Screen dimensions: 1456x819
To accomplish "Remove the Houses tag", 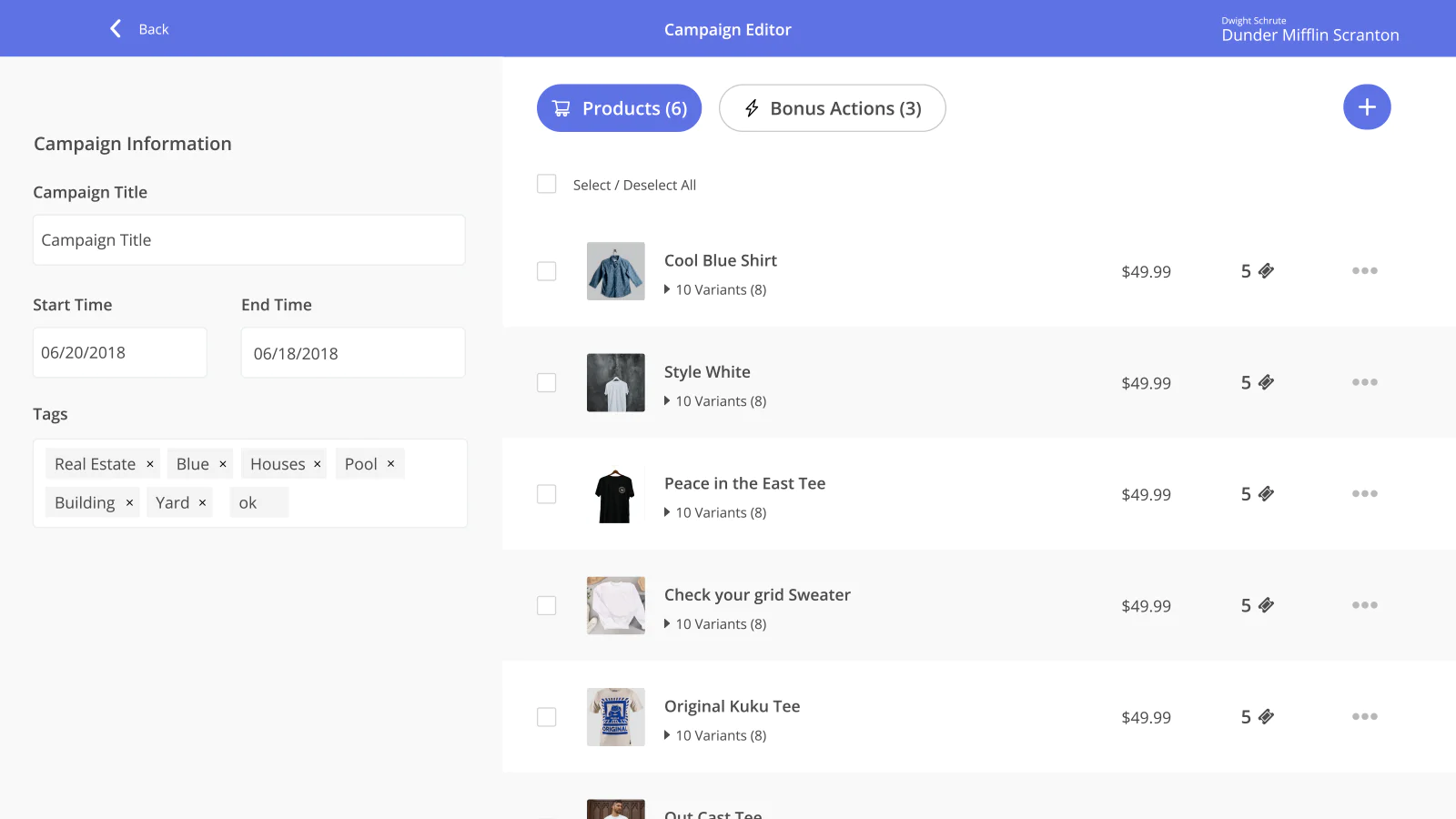I will tap(318, 464).
